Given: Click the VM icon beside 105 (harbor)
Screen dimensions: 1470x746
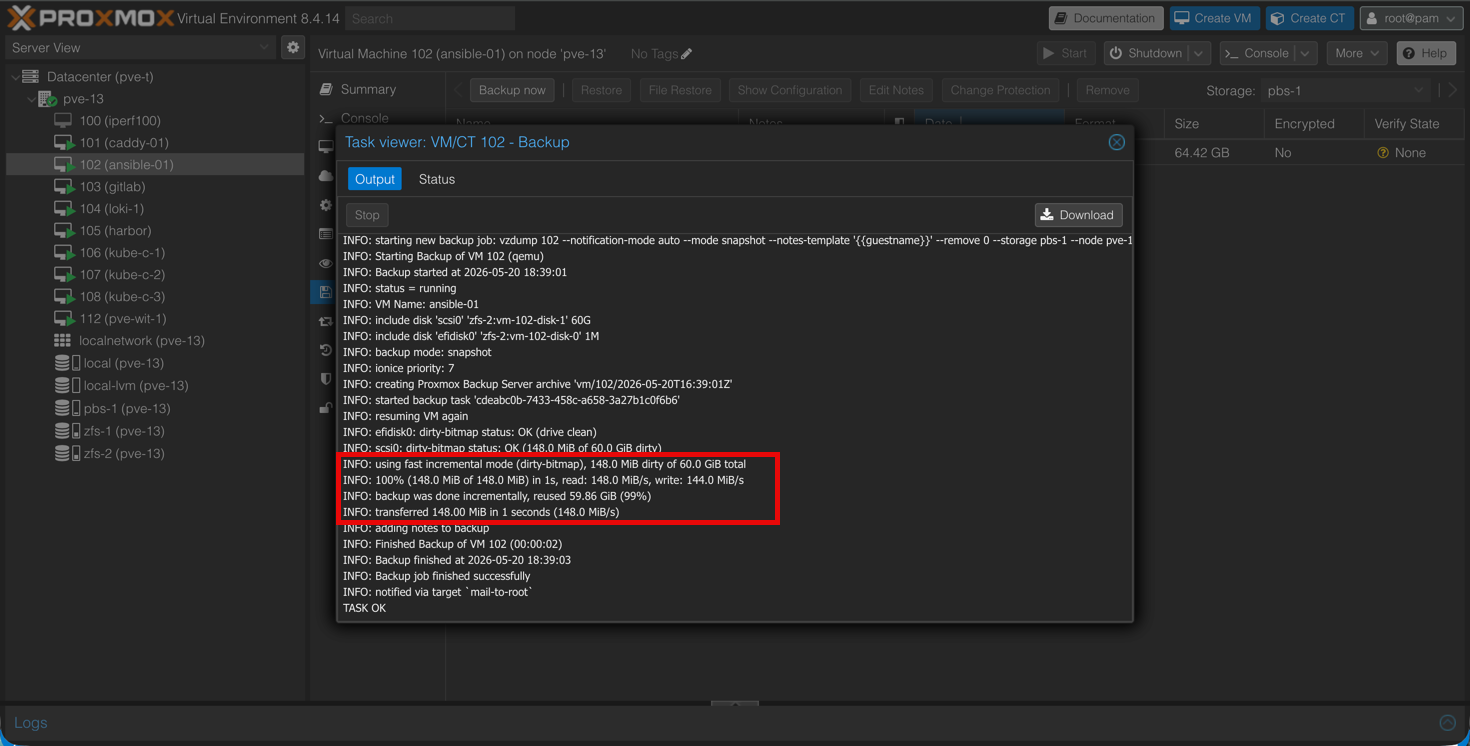Looking at the screenshot, I should [63, 231].
